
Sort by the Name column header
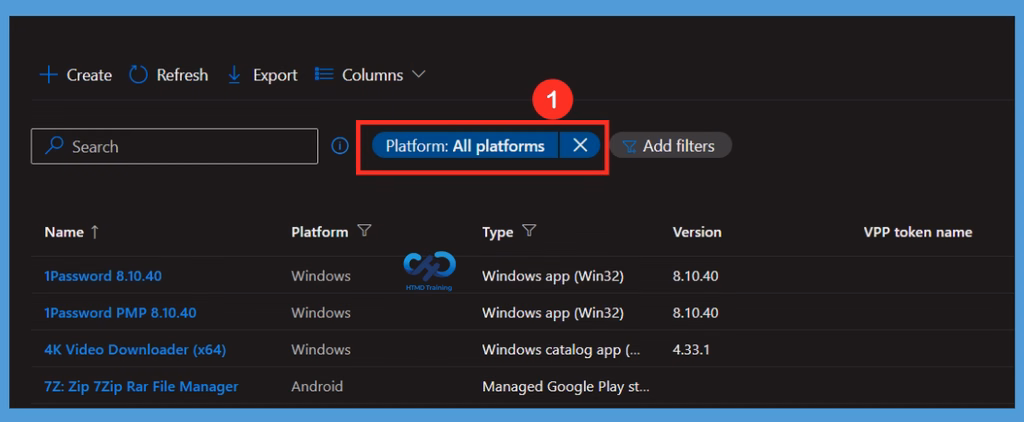point(64,232)
